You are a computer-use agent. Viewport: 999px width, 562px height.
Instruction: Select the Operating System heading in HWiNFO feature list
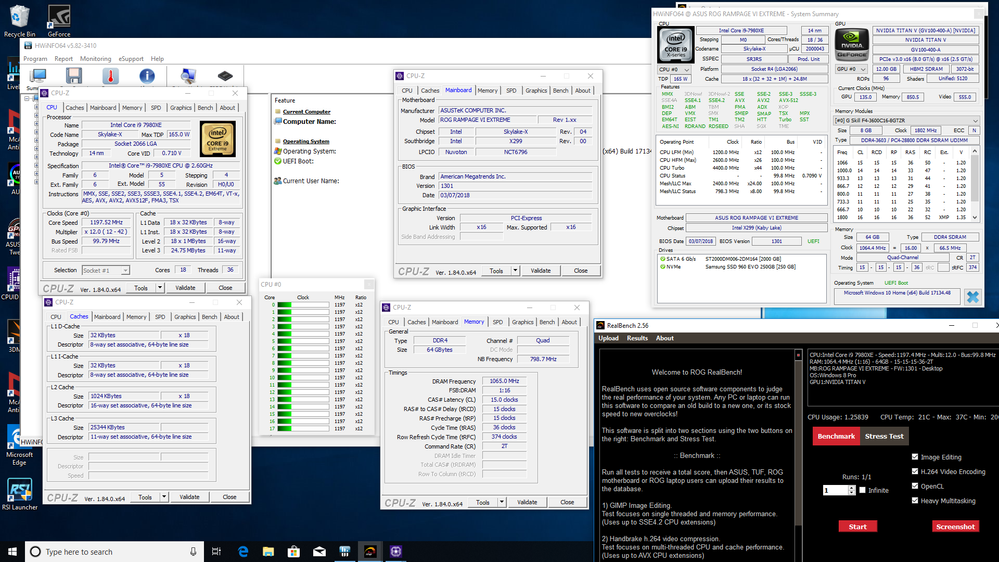coord(306,141)
